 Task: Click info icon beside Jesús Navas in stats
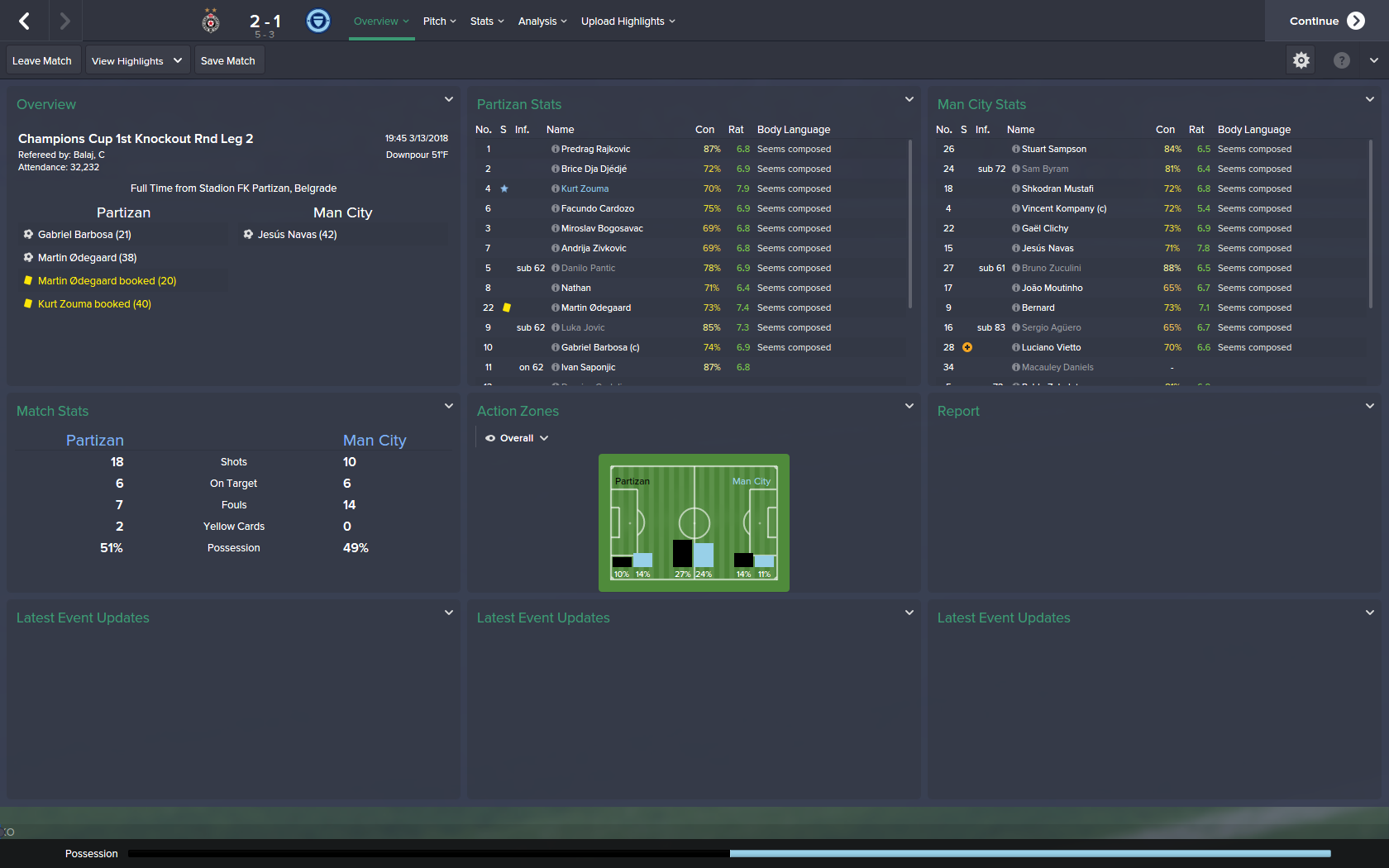[1016, 248]
